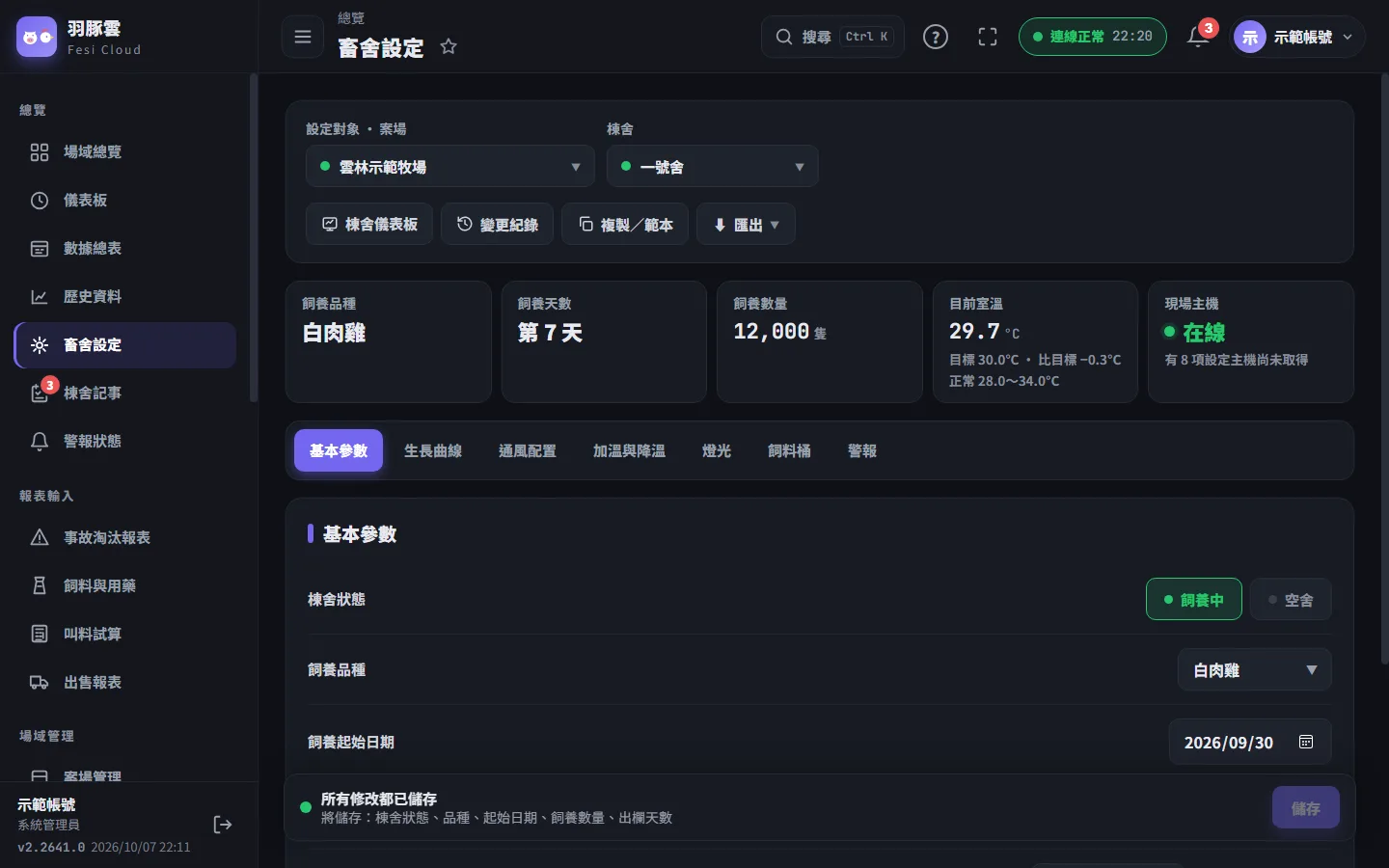Enter fullscreen mode with the expand icon
The height and width of the screenshot is (868, 1389).
[x=988, y=37]
